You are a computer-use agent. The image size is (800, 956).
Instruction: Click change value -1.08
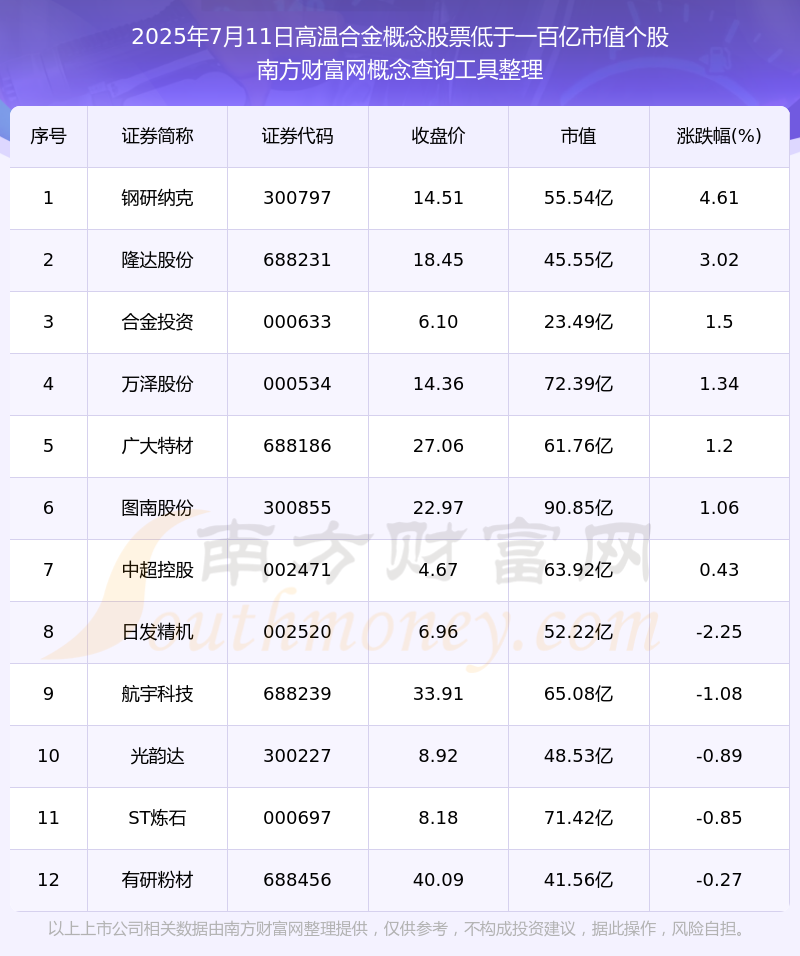[x=720, y=694]
